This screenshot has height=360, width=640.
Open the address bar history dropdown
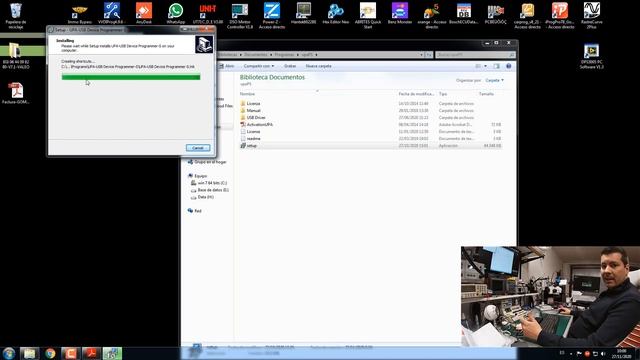click(421, 55)
